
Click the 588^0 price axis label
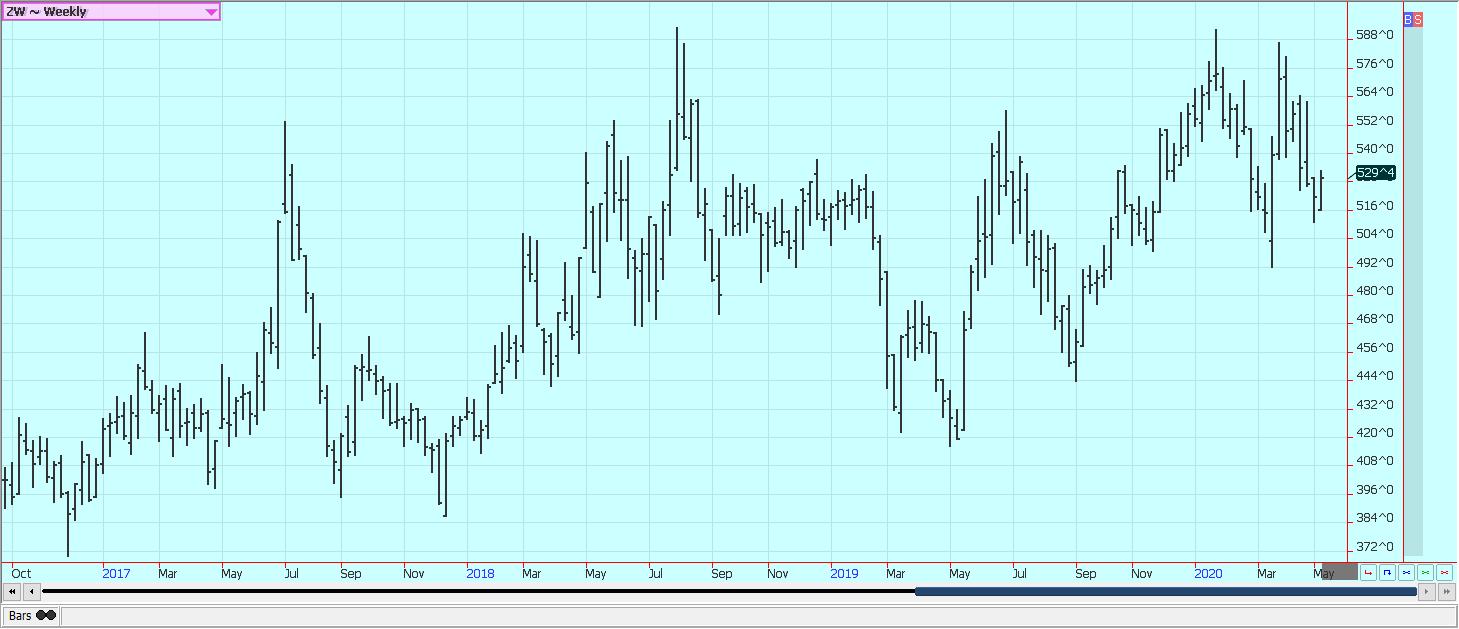pyautogui.click(x=1375, y=35)
